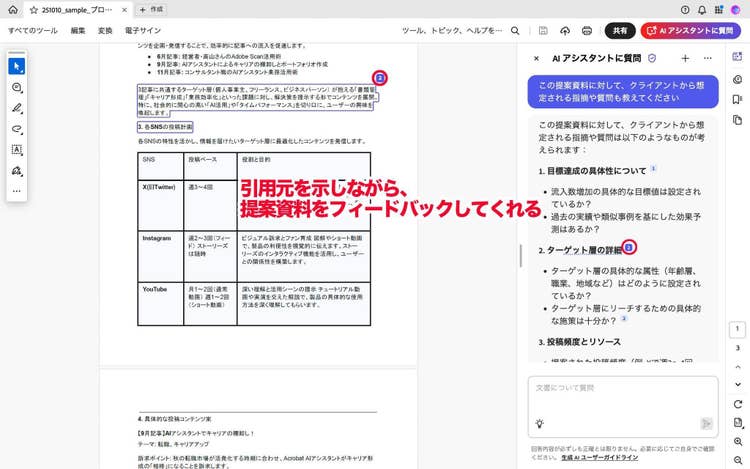Click the rotate page icon
The image size is (750, 469).
click(737, 403)
